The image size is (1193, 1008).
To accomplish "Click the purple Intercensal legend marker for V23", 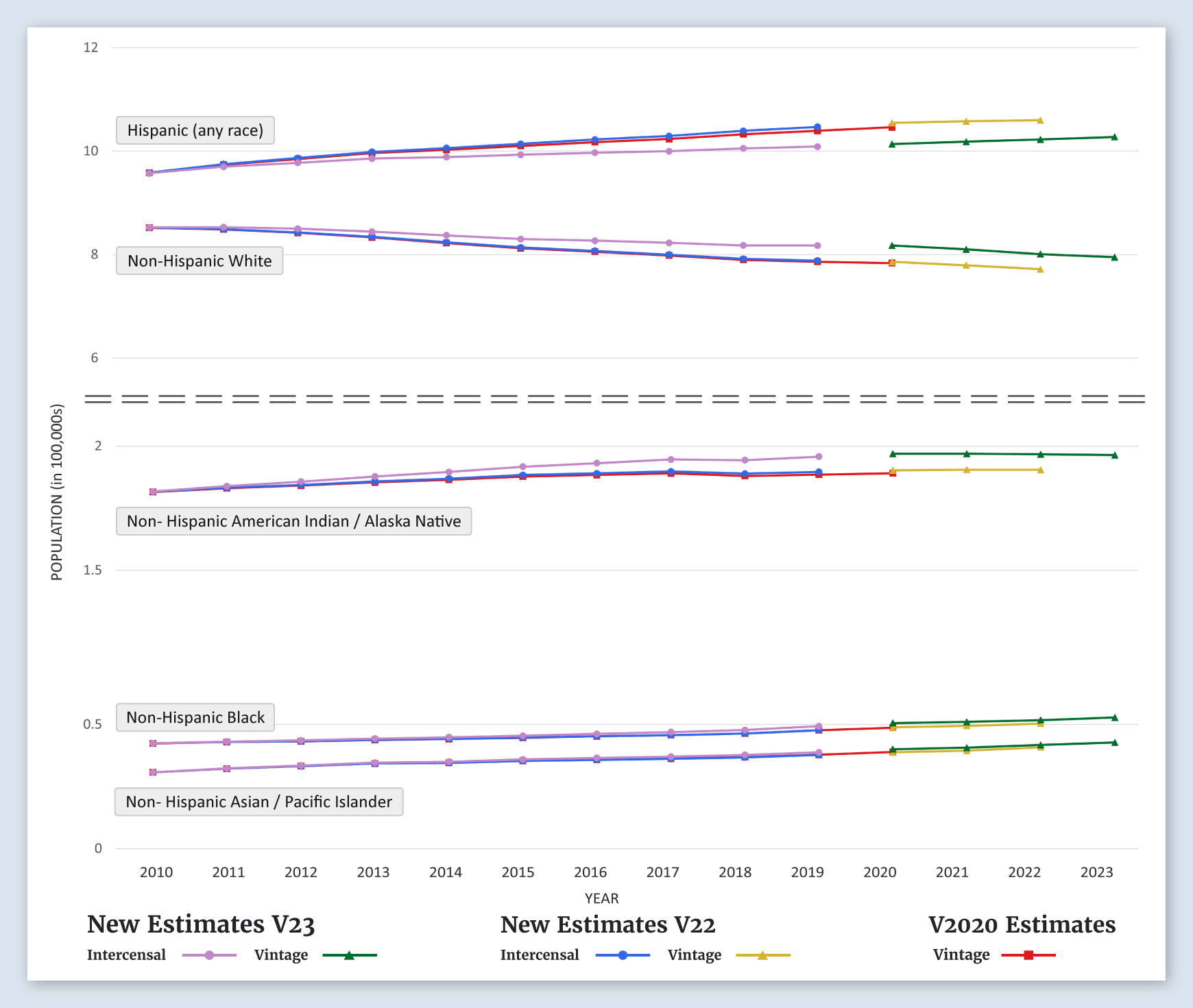I will click(x=209, y=955).
